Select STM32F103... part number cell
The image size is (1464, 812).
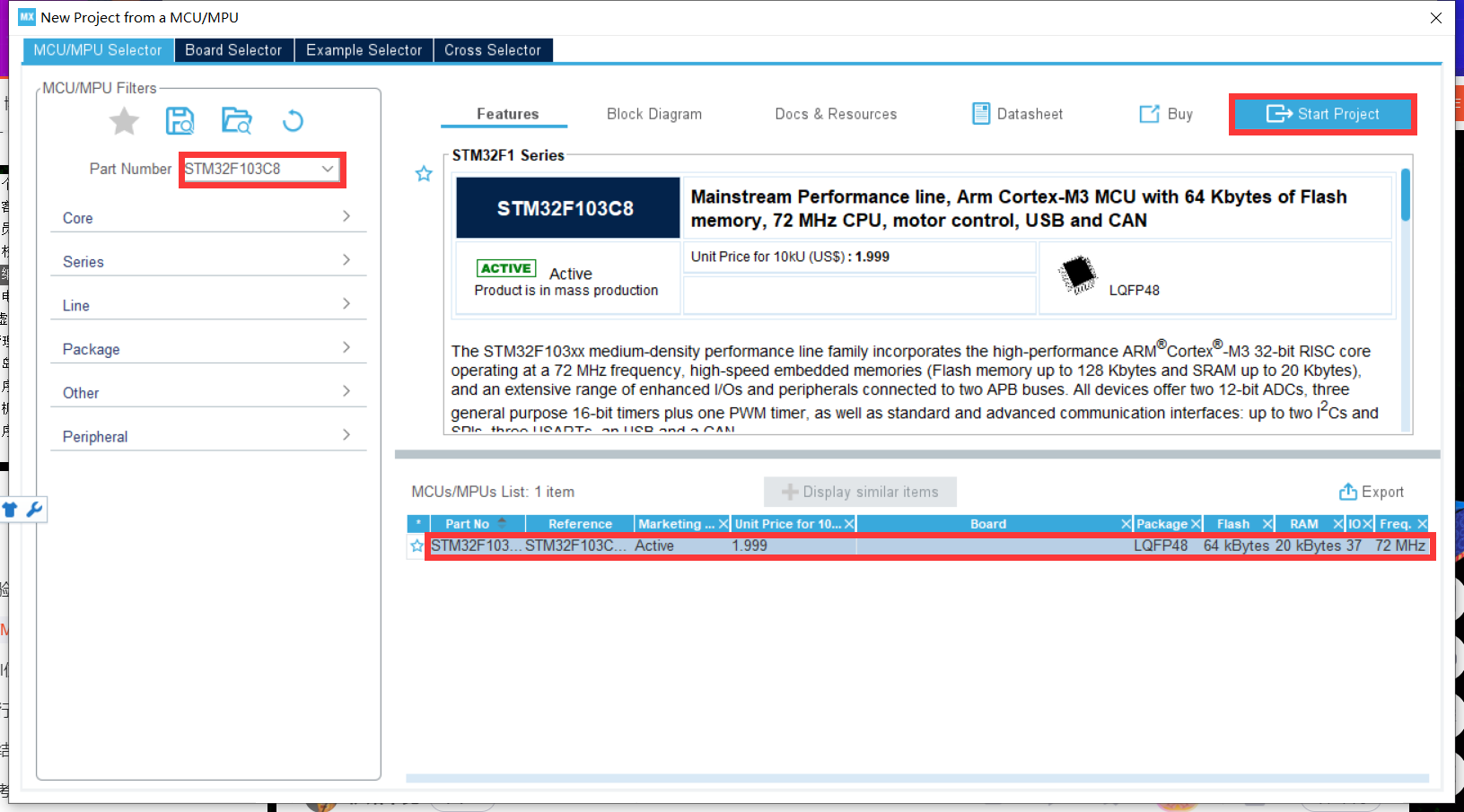476,546
